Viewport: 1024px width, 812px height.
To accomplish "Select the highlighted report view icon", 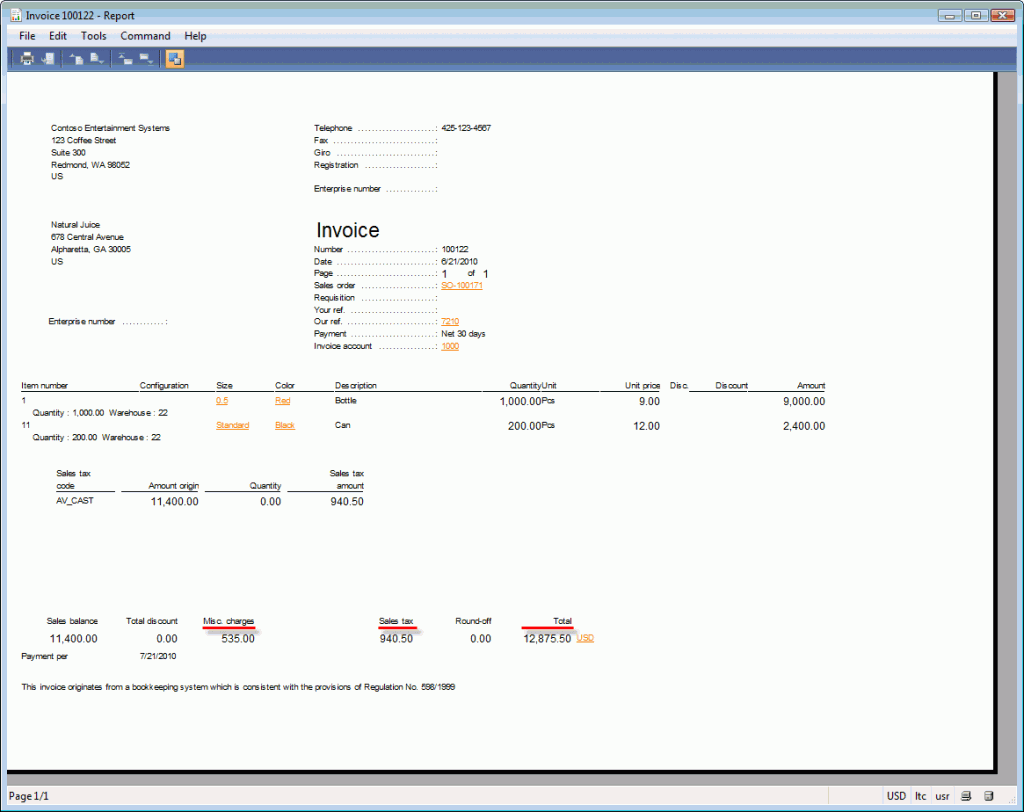I will (173, 59).
